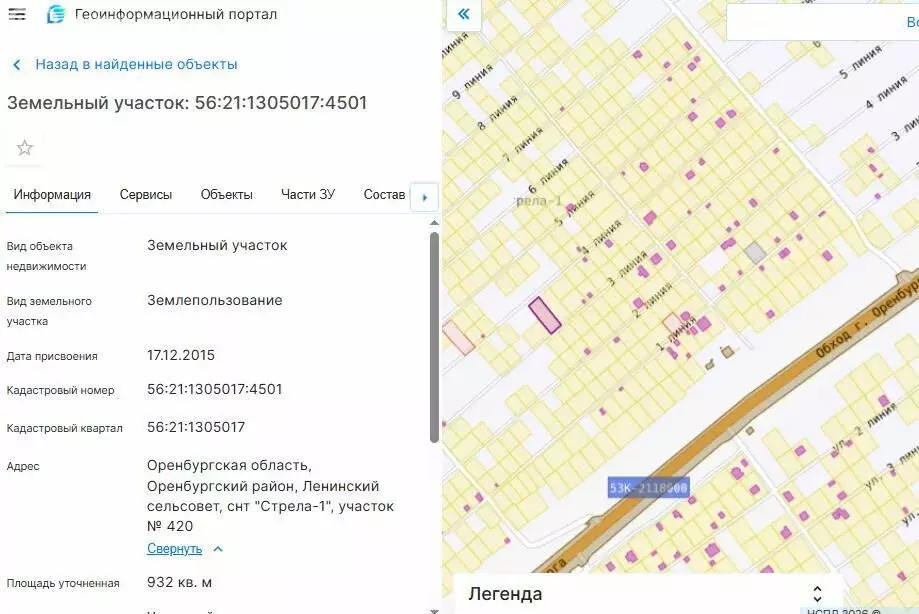Reveal hidden tabs with the blue arrow button
919x614 pixels.
[424, 196]
